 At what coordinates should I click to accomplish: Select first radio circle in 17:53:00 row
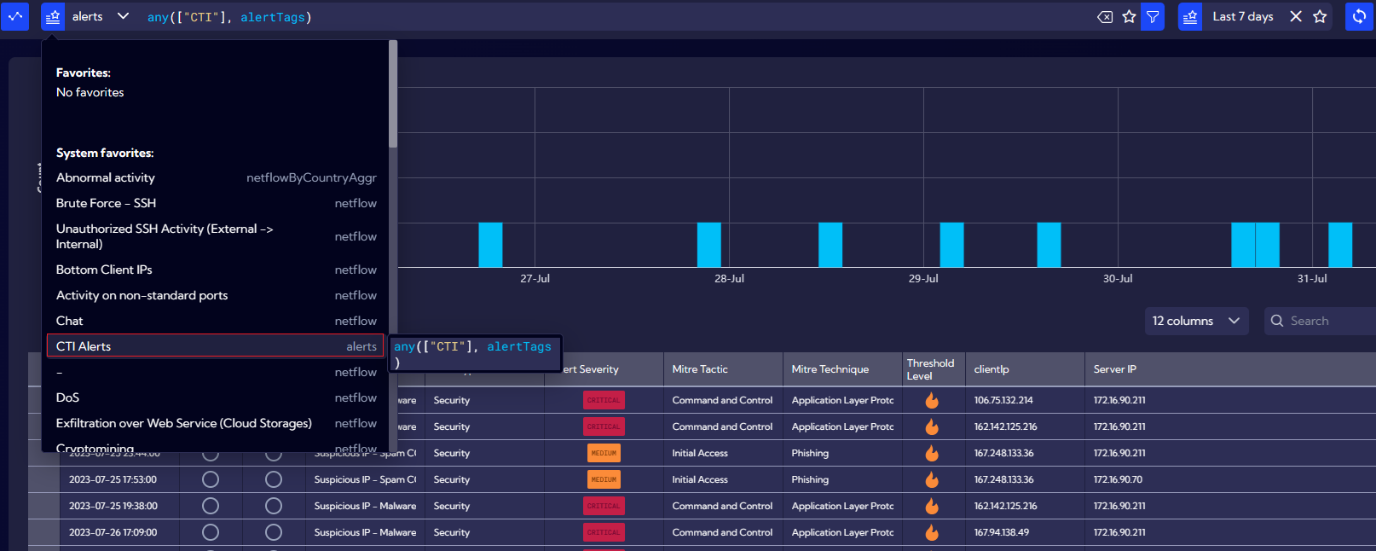tap(210, 480)
